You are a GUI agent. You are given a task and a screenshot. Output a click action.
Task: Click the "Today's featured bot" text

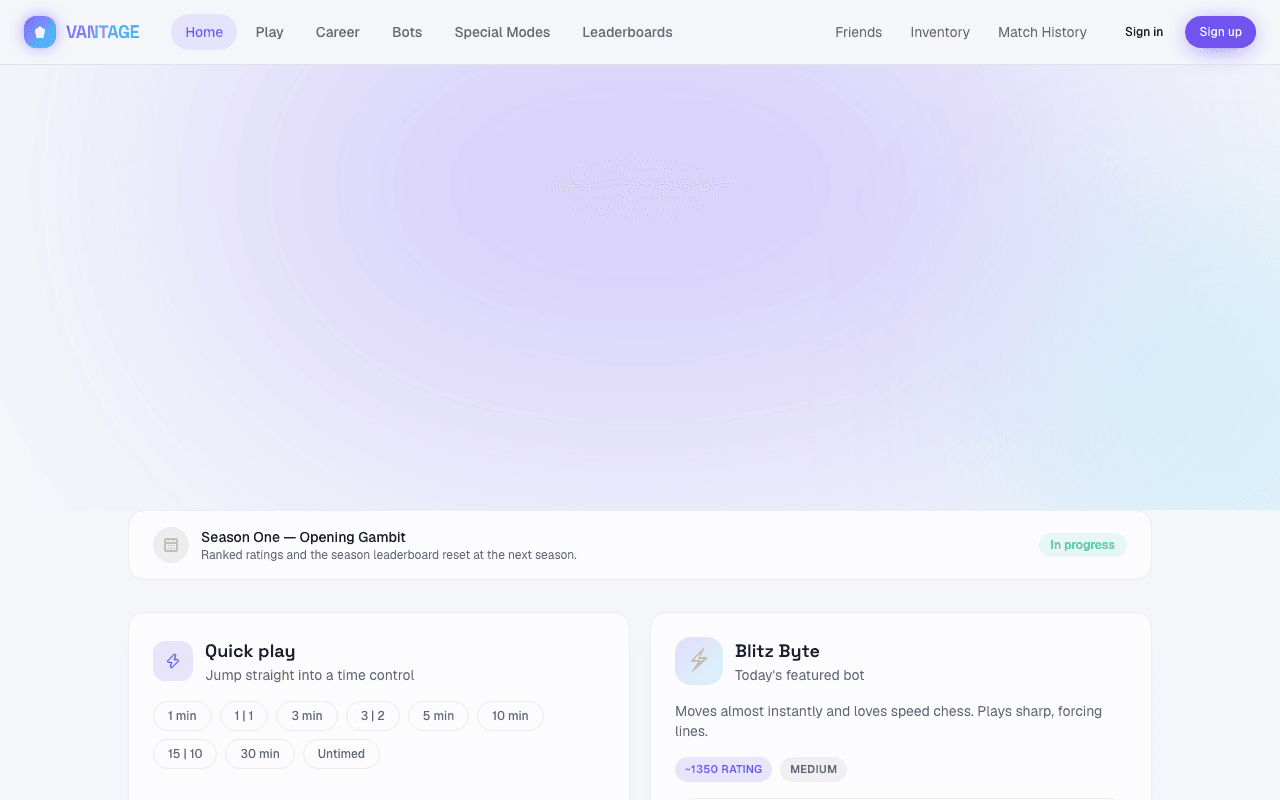799,675
